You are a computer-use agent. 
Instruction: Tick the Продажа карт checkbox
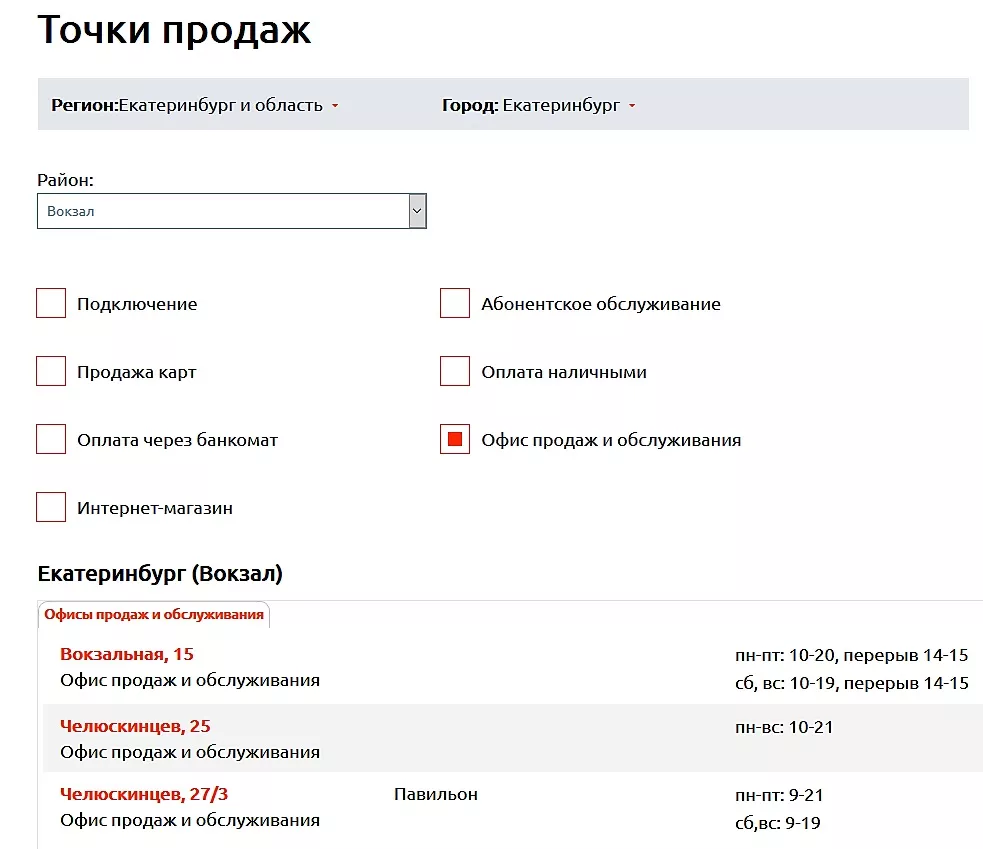pos(51,372)
